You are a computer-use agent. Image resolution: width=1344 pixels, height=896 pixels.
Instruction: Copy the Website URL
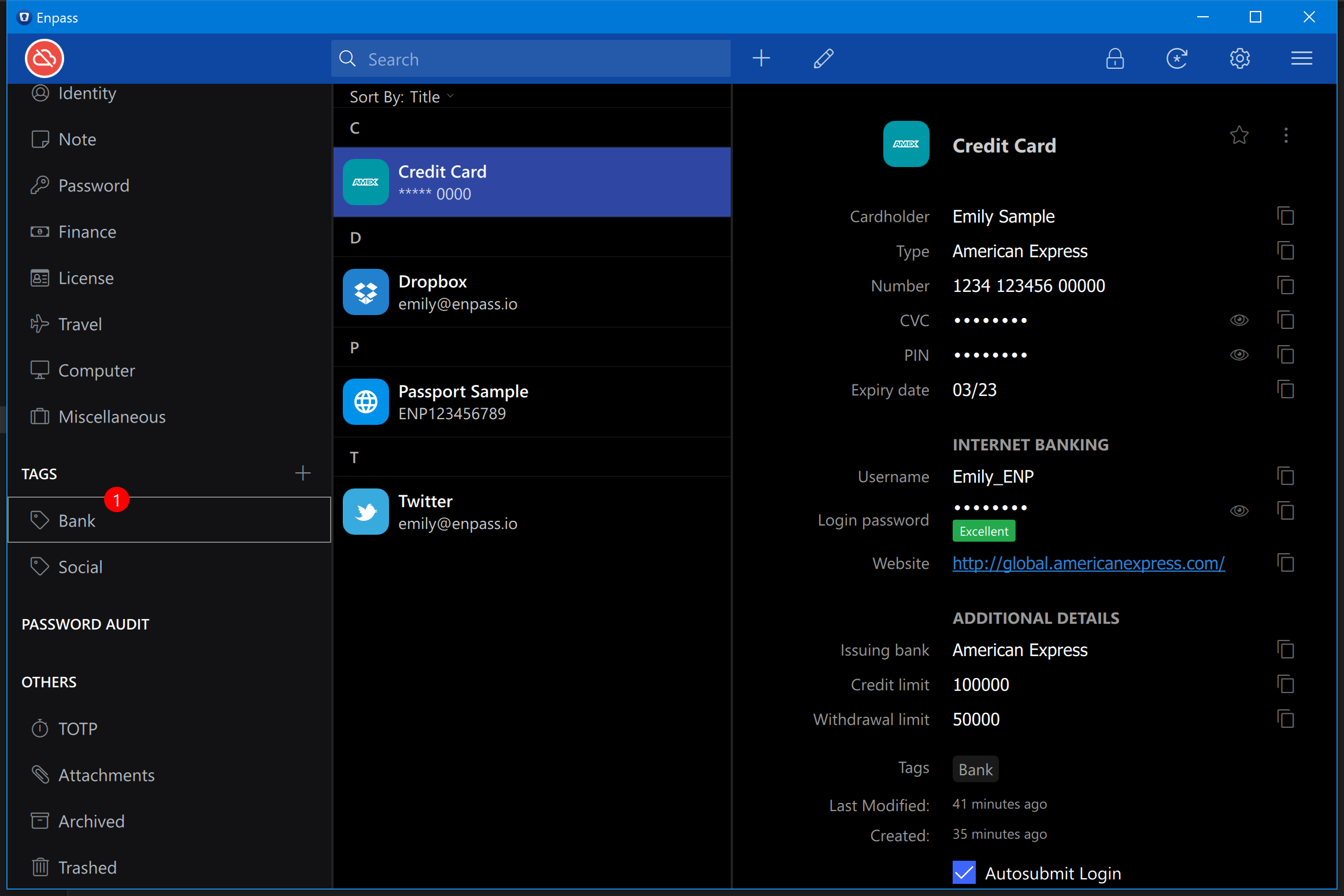click(x=1286, y=563)
